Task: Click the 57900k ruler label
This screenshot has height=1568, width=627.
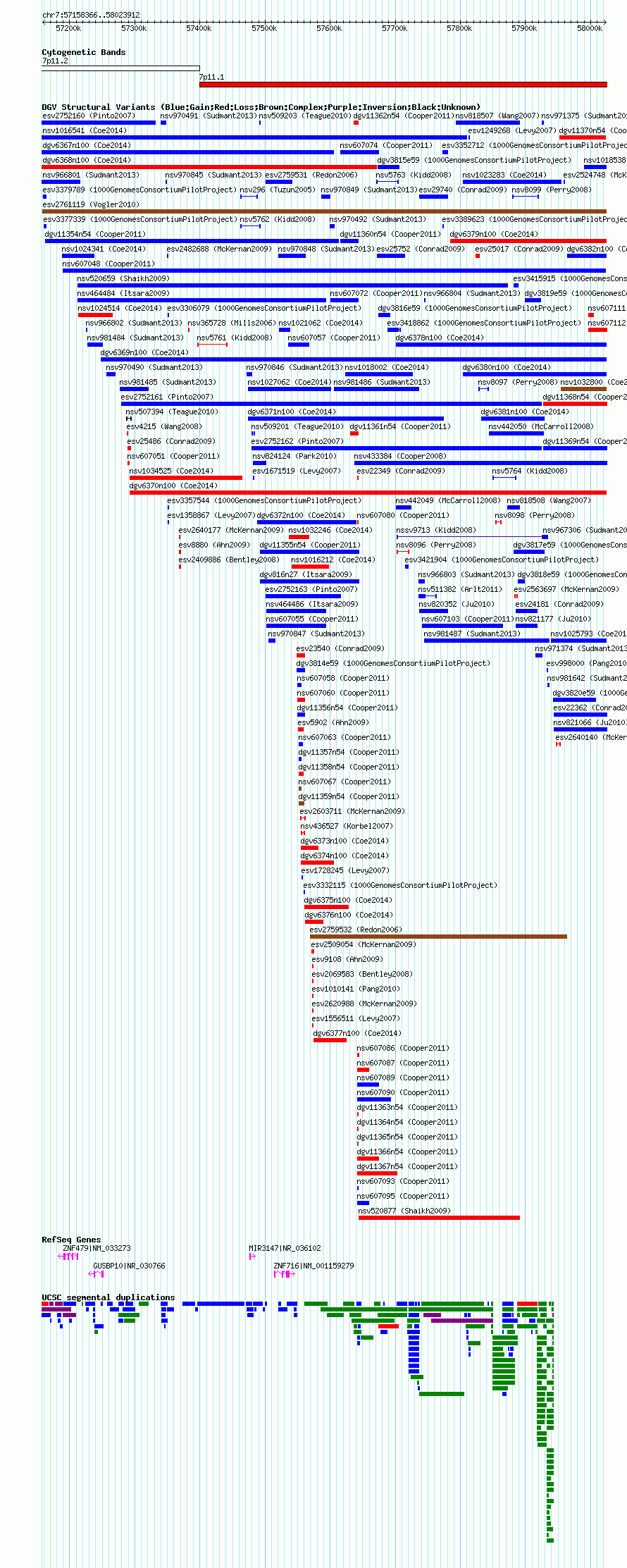Action: pyautogui.click(x=524, y=28)
